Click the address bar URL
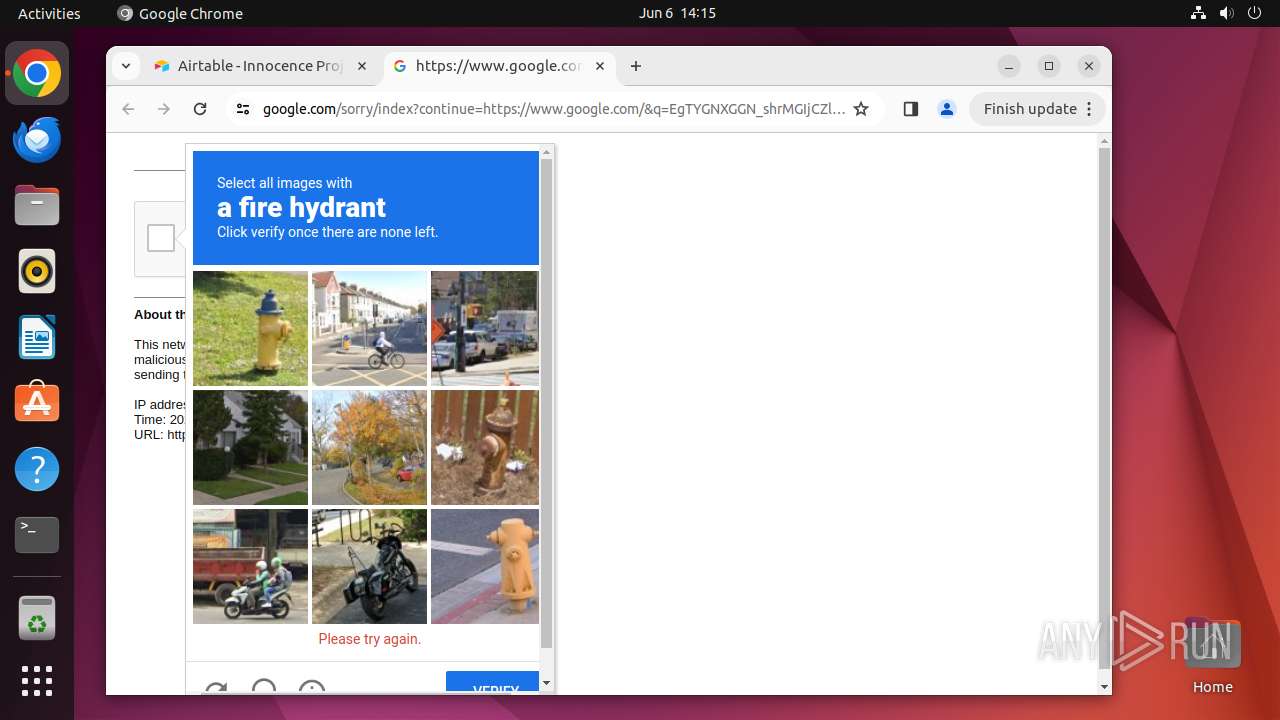The image size is (1280, 720). pos(554,109)
